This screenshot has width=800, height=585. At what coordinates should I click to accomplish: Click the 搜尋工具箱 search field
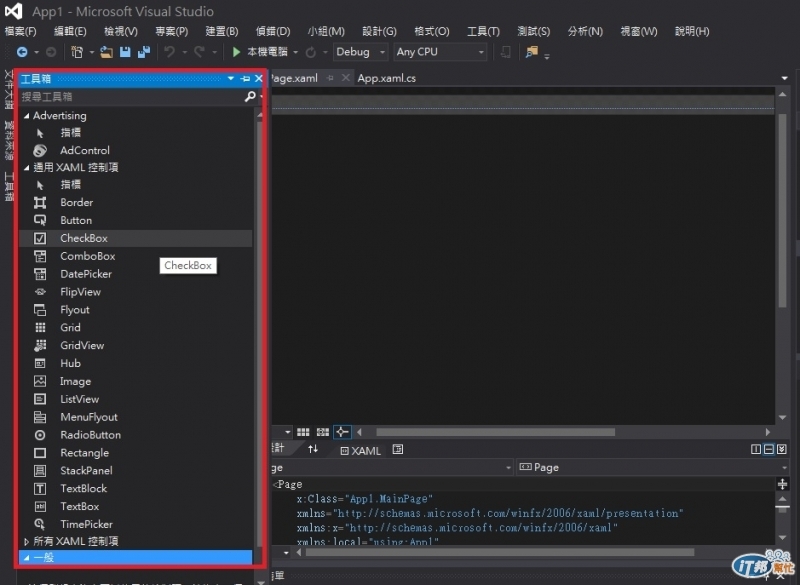click(132, 96)
